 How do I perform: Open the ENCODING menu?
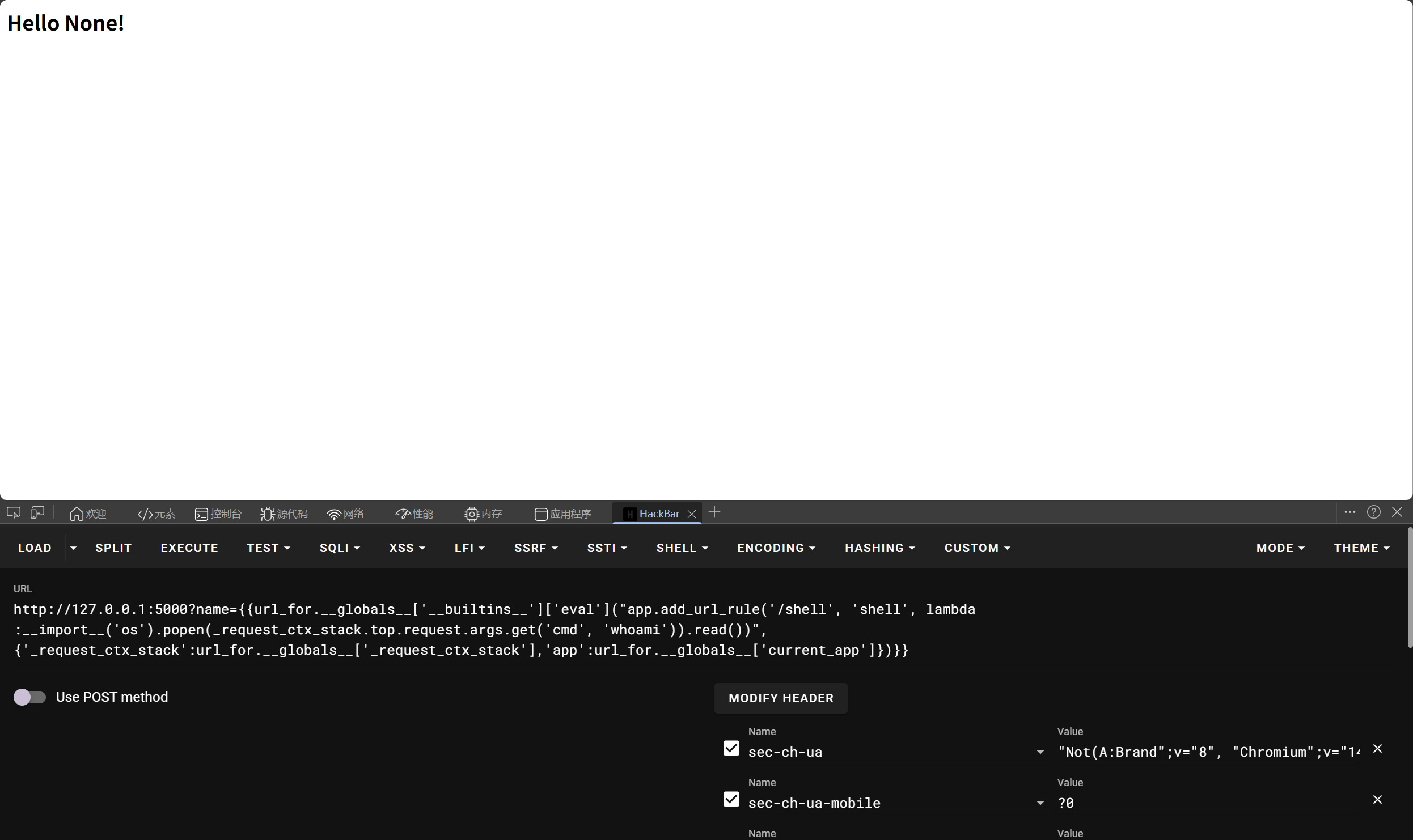coord(776,548)
